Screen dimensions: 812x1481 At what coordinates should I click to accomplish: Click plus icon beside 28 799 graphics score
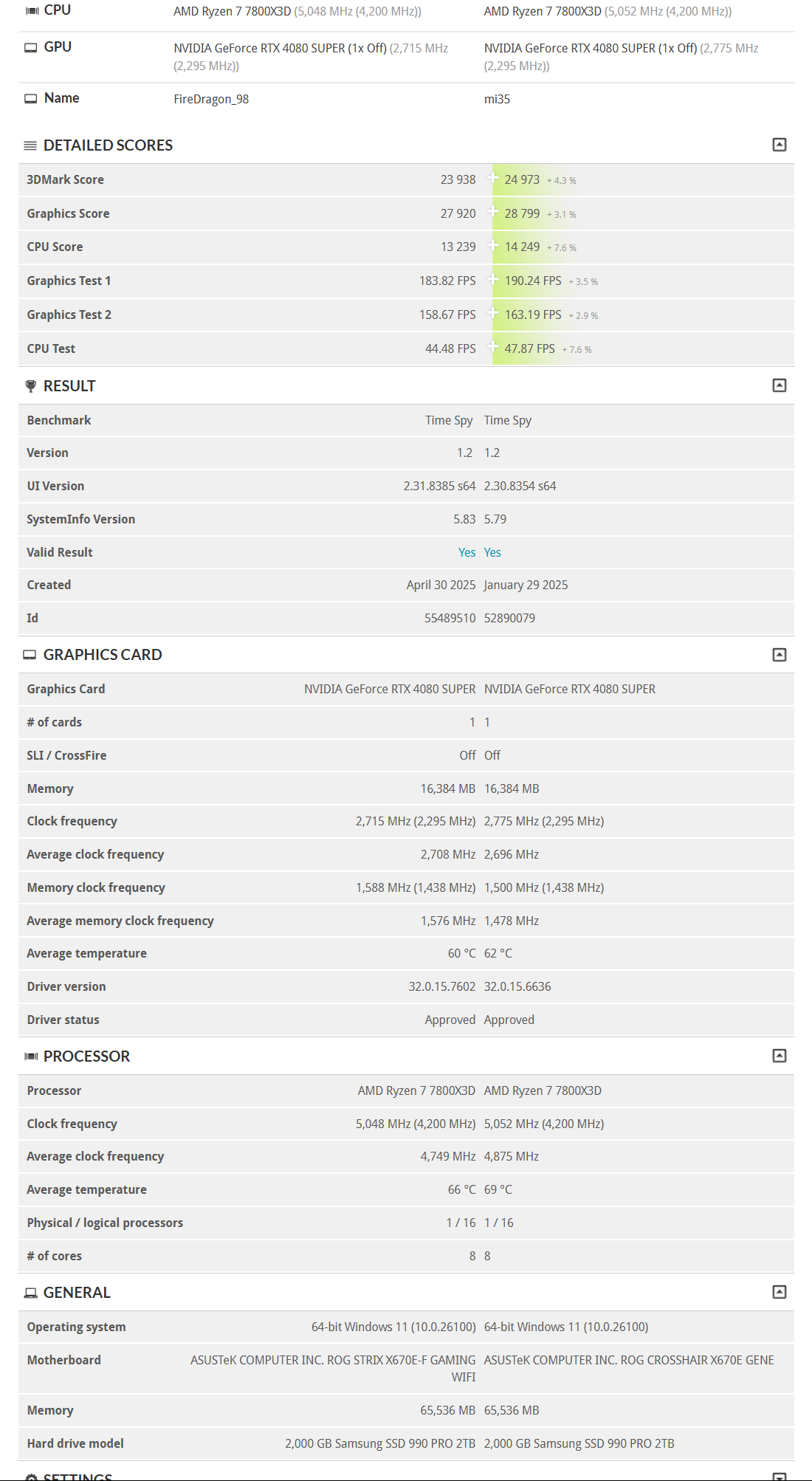(493, 212)
